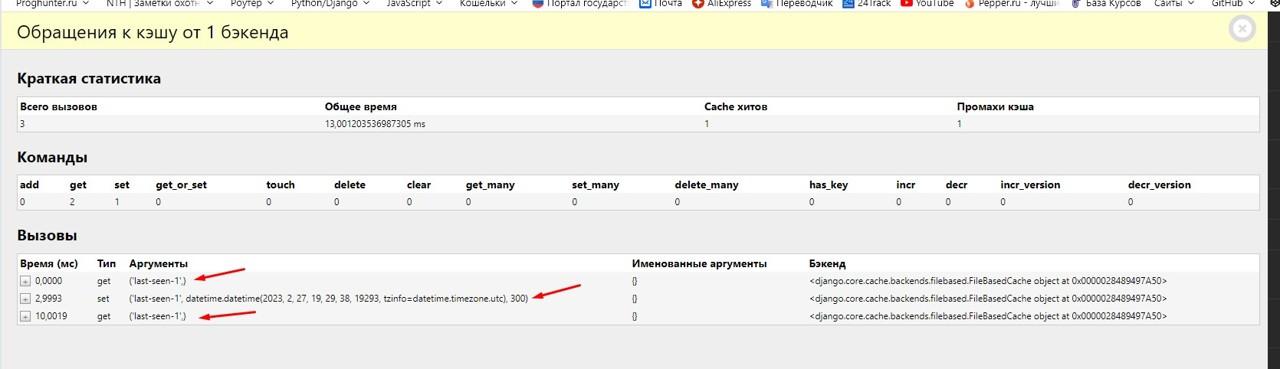Click the incr_version command header
Screen dimensions: 1280x369
click(x=1030, y=185)
